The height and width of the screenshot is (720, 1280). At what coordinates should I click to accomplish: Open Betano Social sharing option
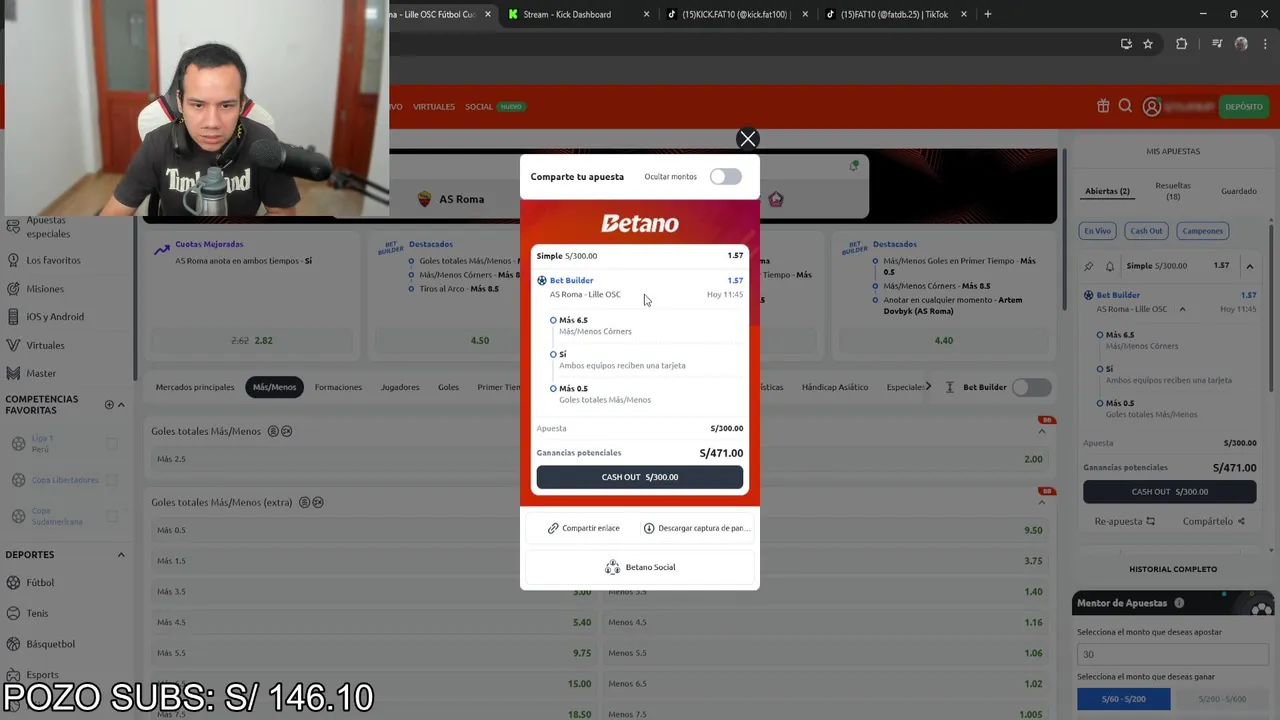(x=640, y=567)
